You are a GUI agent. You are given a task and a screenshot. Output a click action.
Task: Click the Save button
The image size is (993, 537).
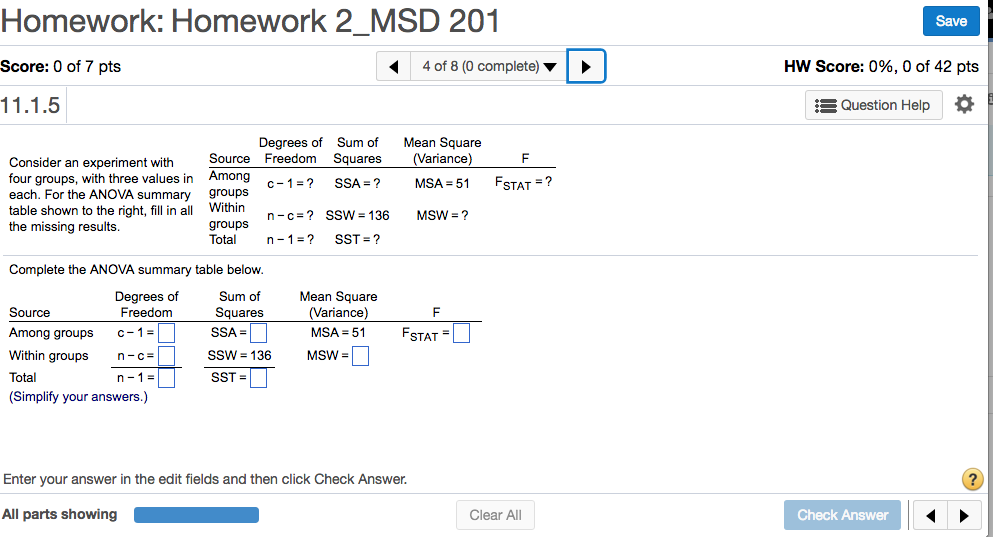coord(950,21)
